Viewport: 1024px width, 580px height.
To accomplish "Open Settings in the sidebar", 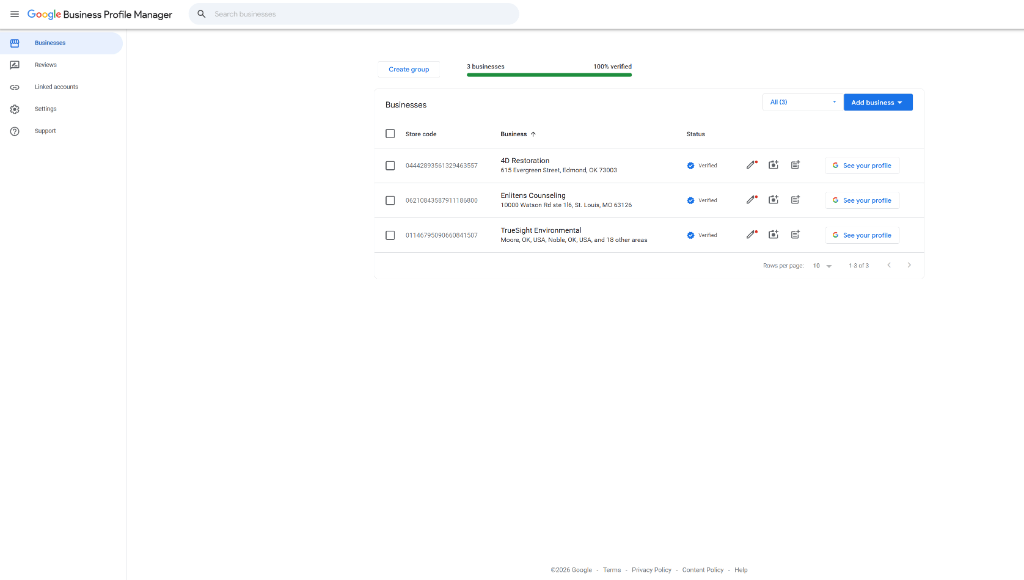I will (x=61, y=109).
